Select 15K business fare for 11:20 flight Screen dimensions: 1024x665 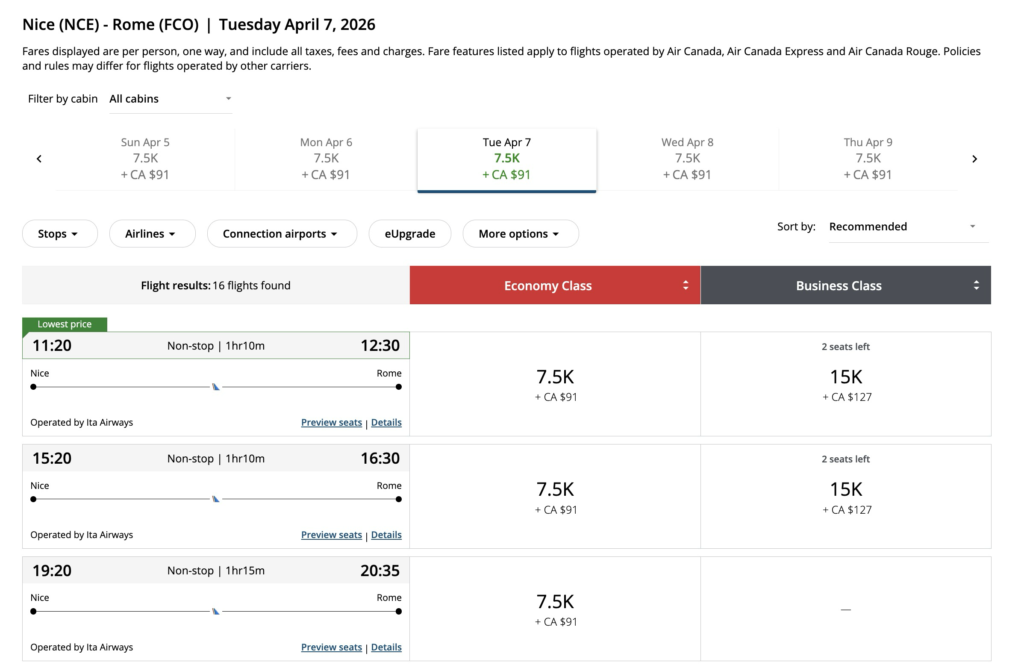[x=845, y=385]
